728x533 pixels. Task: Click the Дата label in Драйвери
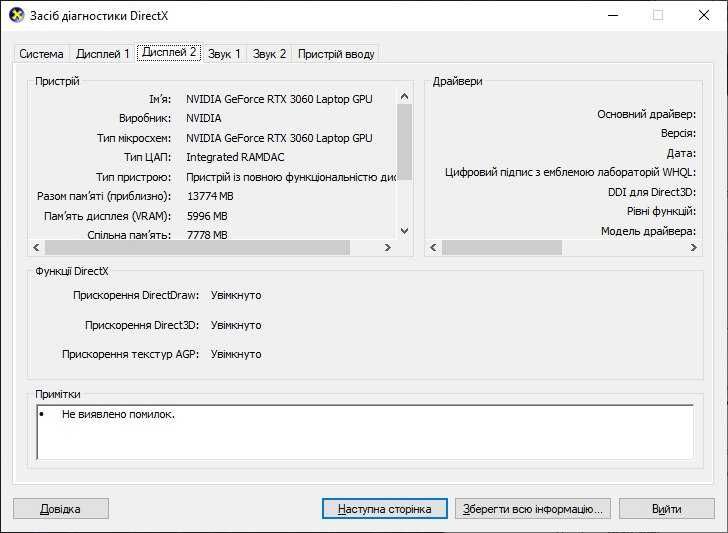[x=681, y=153]
